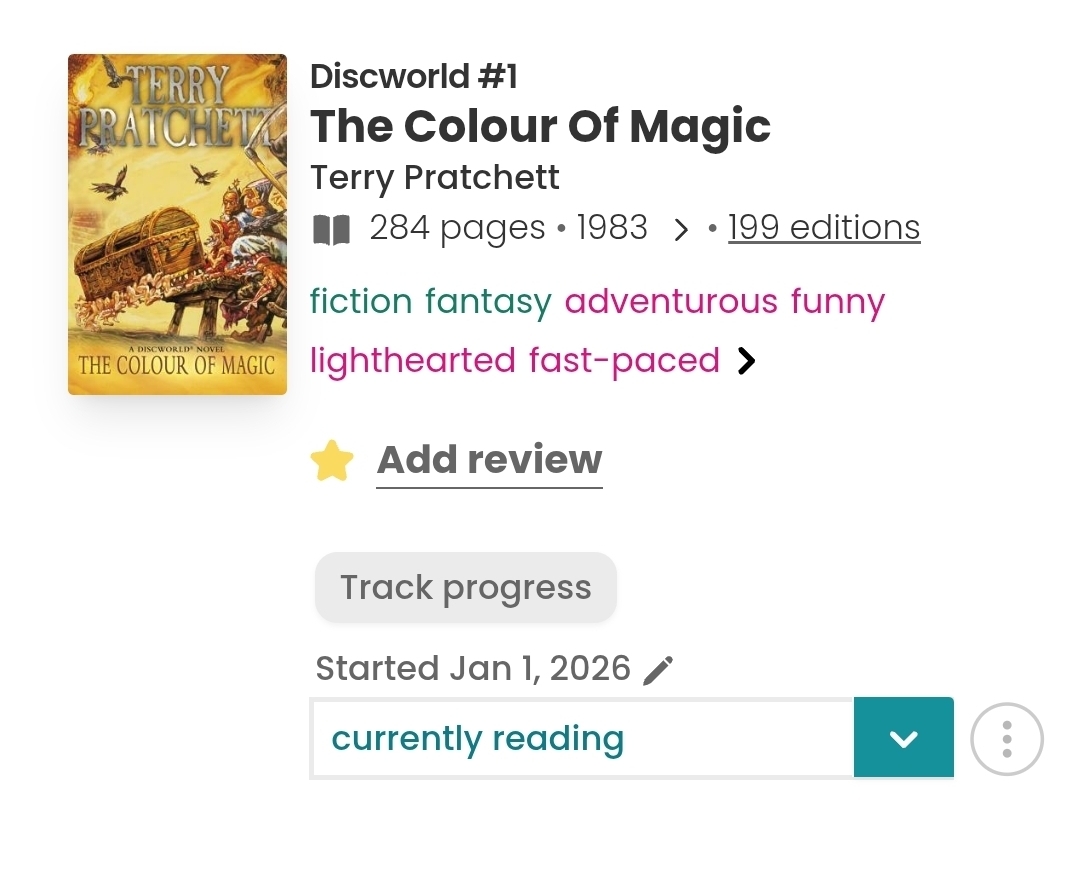
Task: Expand the full tag list chevron
Action: 746,361
